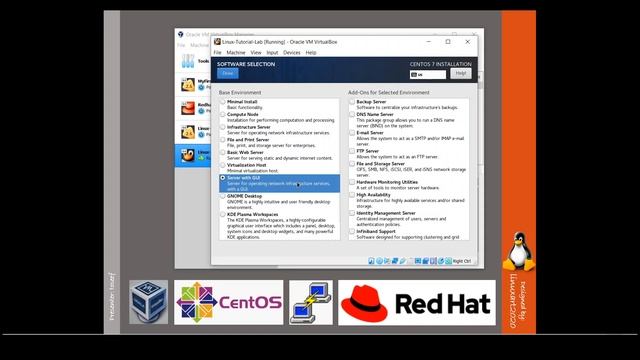Image resolution: width=640 pixels, height=360 pixels.
Task: Click the network adapter status bar indicator
Action: point(395,261)
